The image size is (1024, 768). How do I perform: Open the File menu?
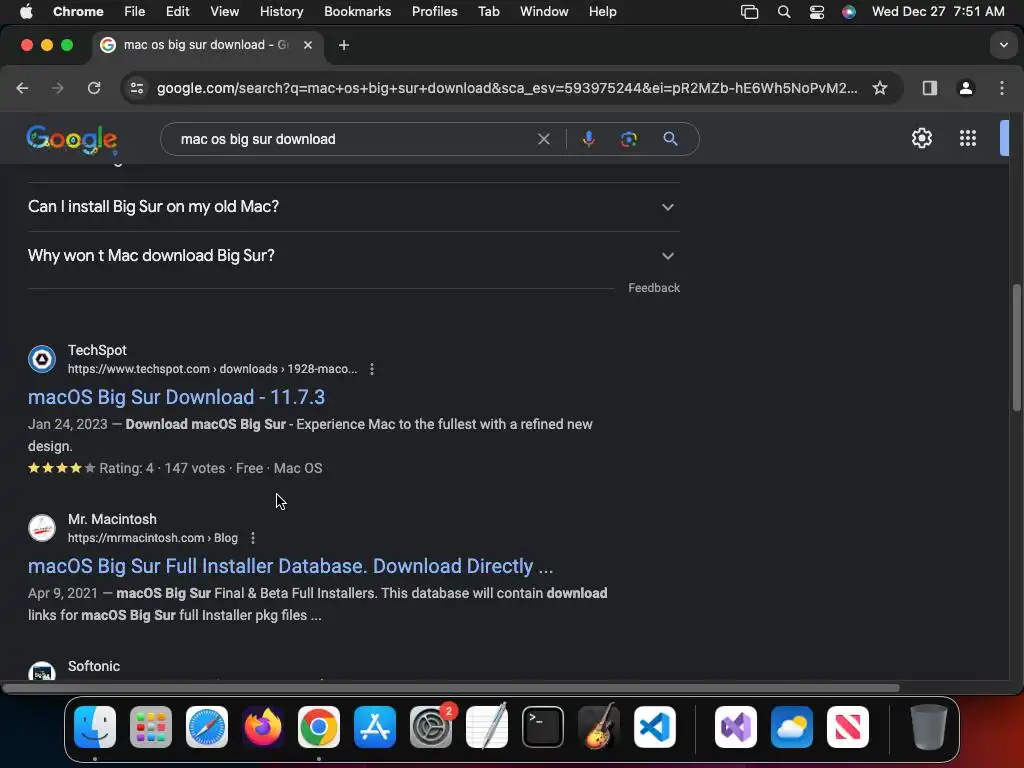coord(135,12)
